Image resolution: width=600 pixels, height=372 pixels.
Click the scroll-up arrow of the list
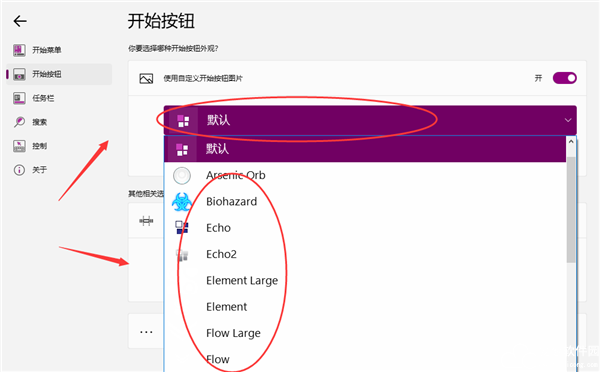pyautogui.click(x=571, y=142)
